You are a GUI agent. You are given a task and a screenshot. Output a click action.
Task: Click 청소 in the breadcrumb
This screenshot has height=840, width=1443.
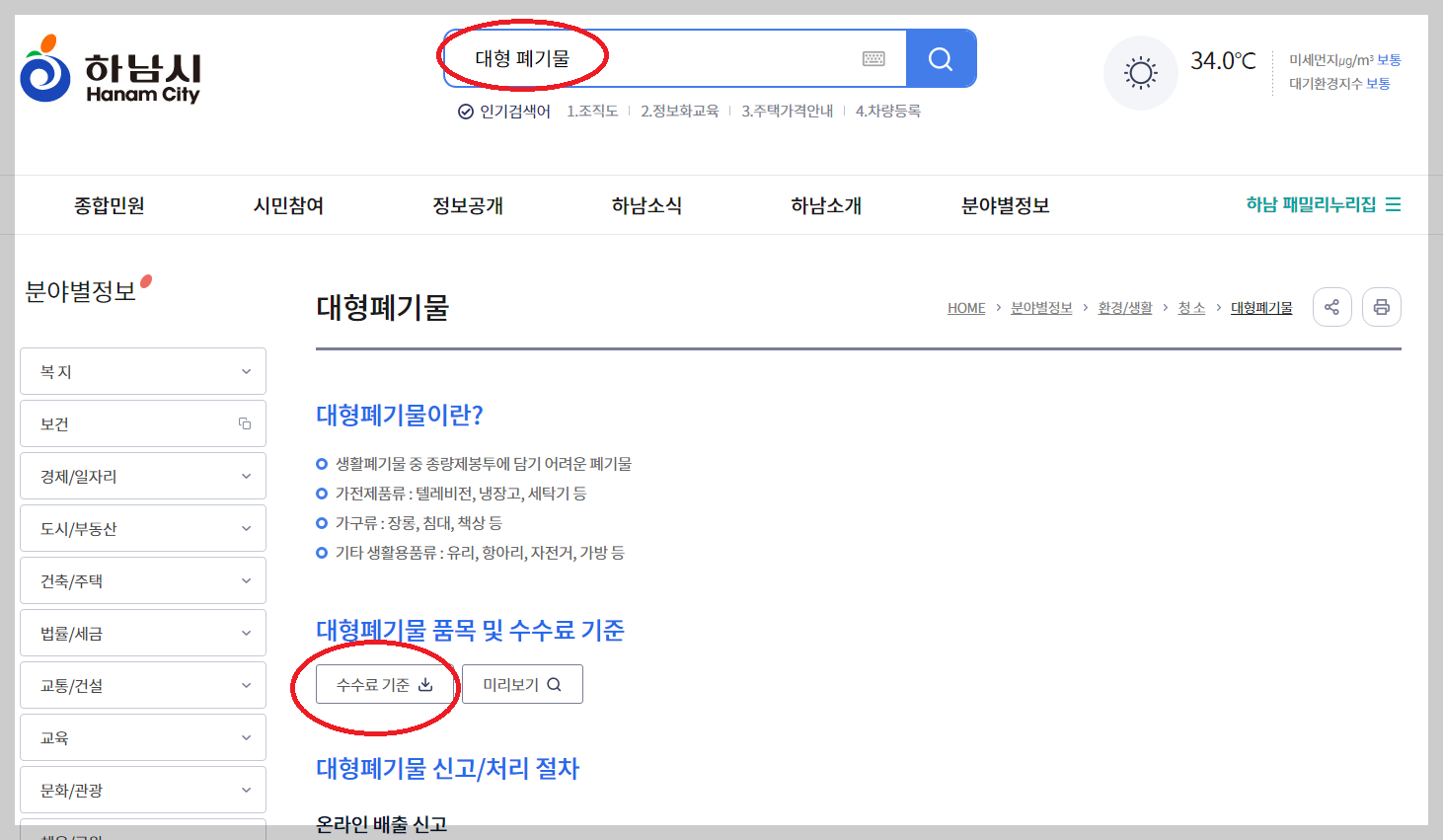tap(1191, 308)
